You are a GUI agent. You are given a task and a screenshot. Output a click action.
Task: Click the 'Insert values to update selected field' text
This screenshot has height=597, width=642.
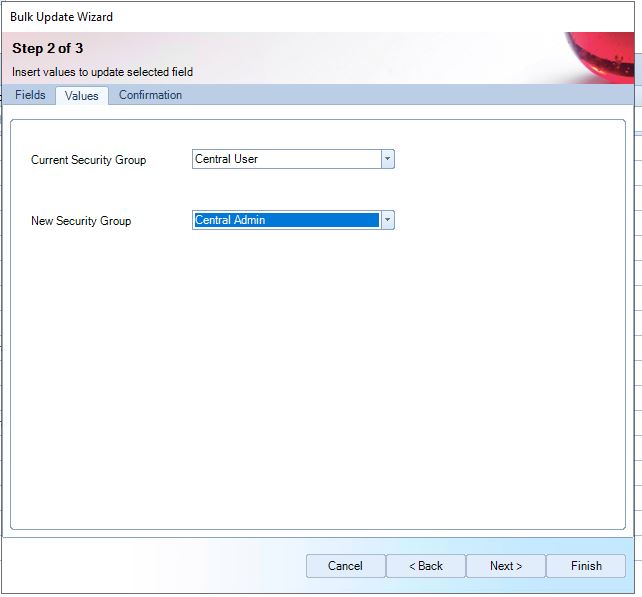pyautogui.click(x=102, y=72)
